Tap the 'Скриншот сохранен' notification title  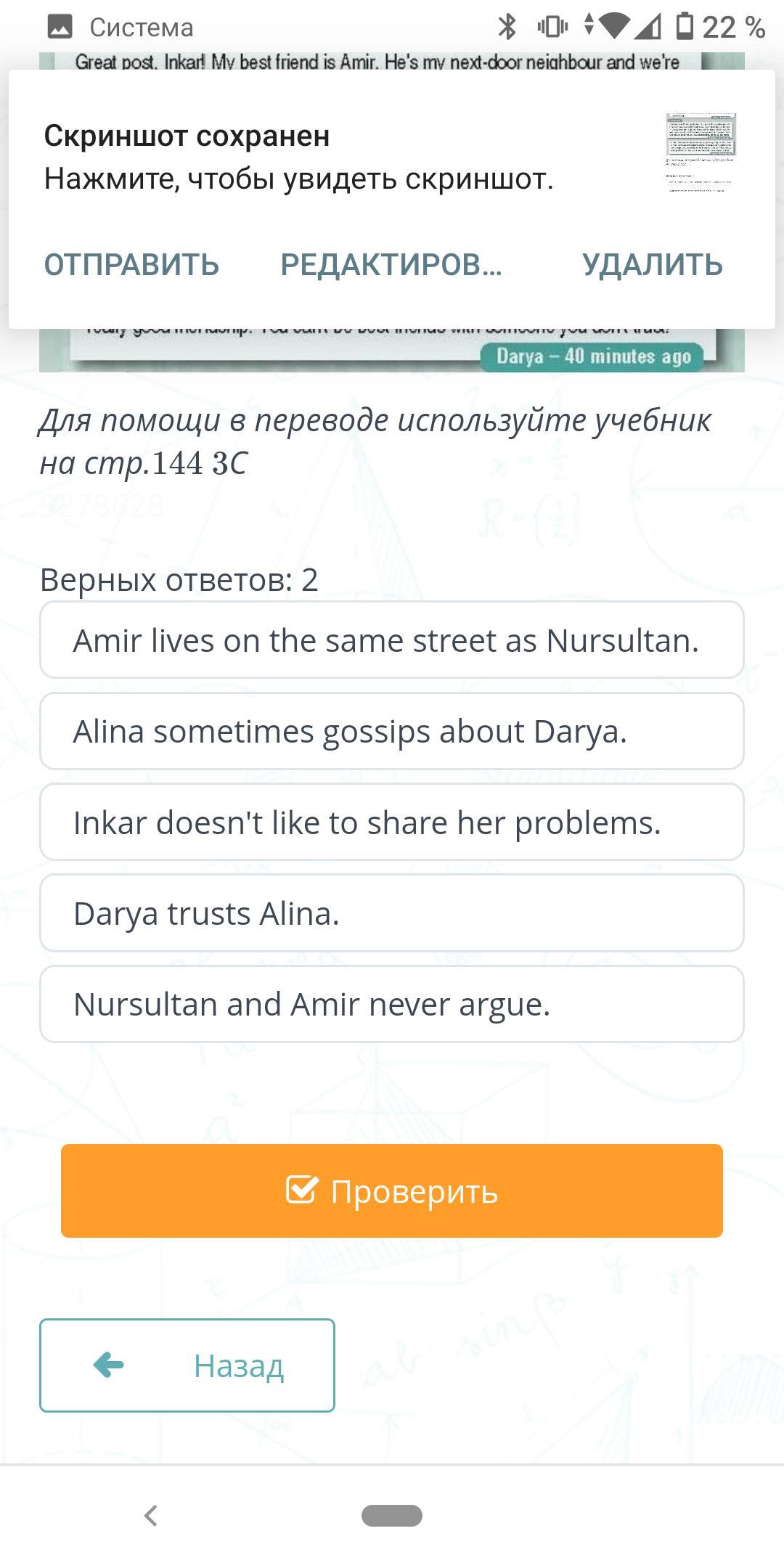coord(187,136)
